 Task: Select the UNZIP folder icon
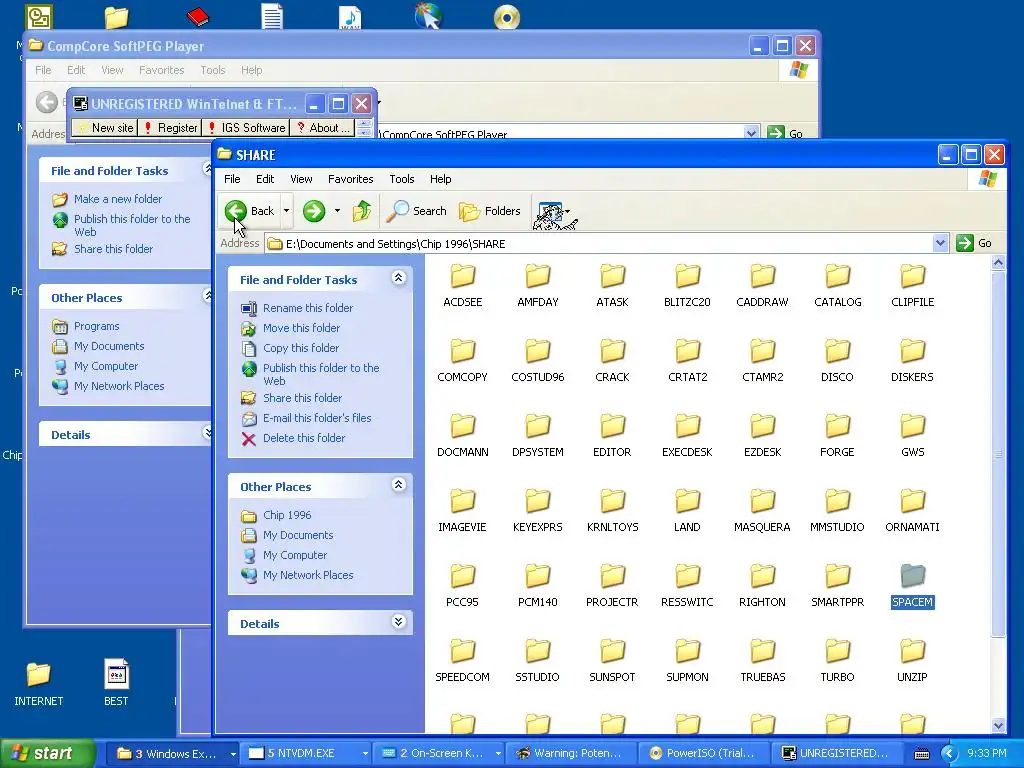(912, 652)
